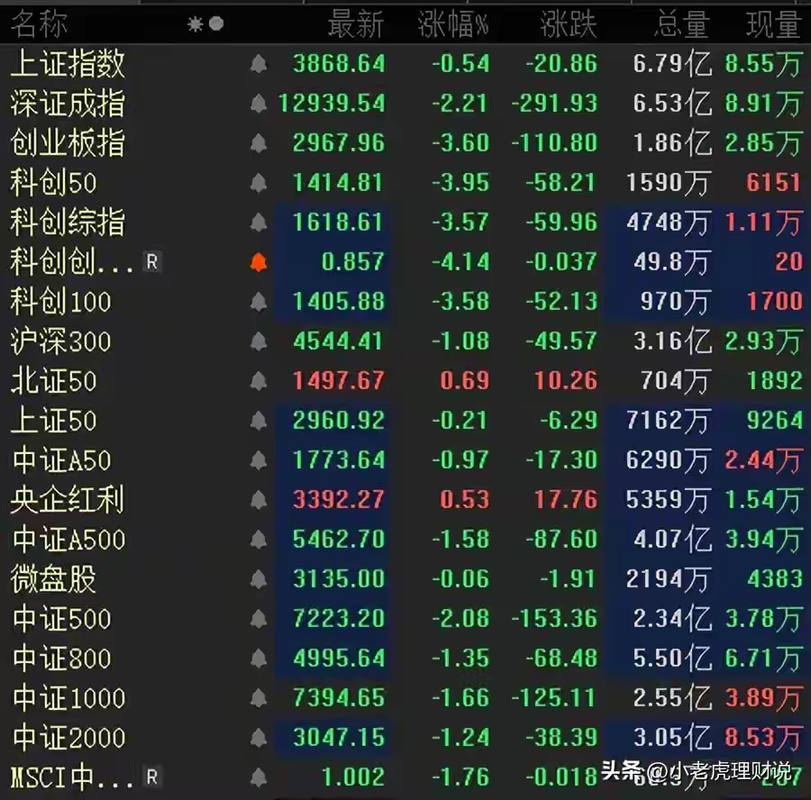Click the total volume 6.79亿
This screenshot has height=800, width=811.
(672, 64)
